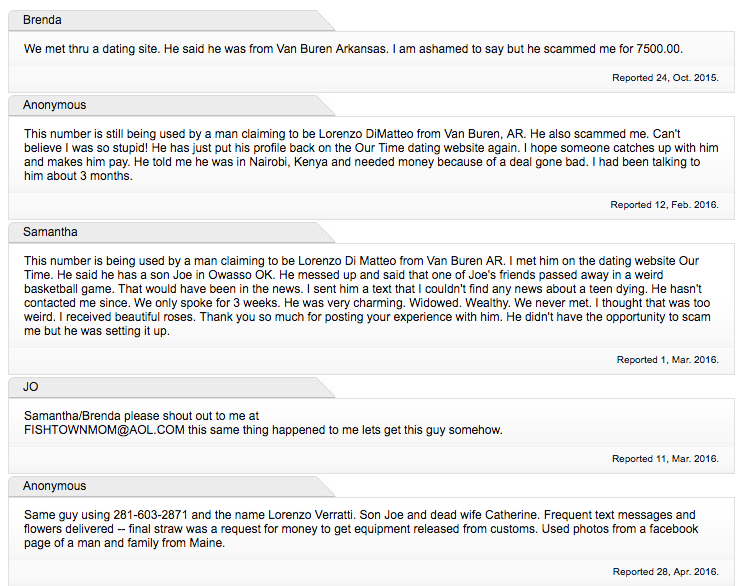The height and width of the screenshot is (586, 741).
Task: Click the FISHTOWNMOM@AOL.COM email address
Action: coord(104,430)
